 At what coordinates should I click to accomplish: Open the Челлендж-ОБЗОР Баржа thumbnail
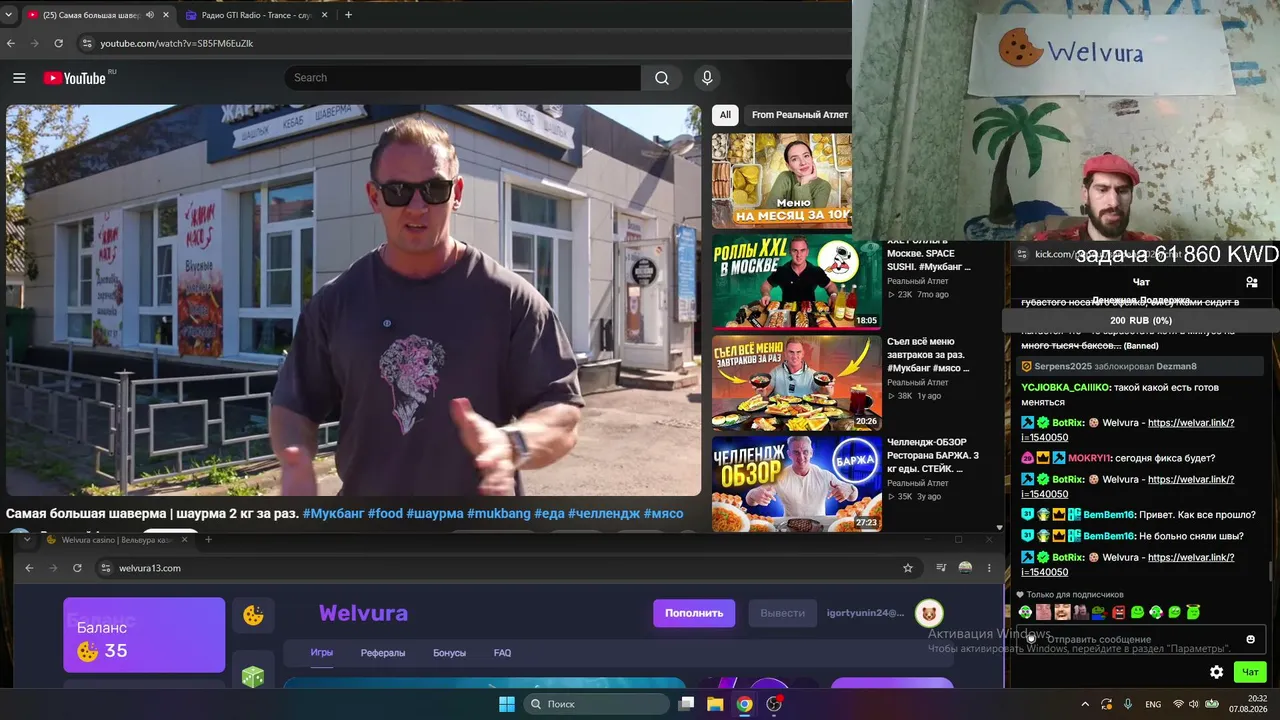tap(796, 483)
